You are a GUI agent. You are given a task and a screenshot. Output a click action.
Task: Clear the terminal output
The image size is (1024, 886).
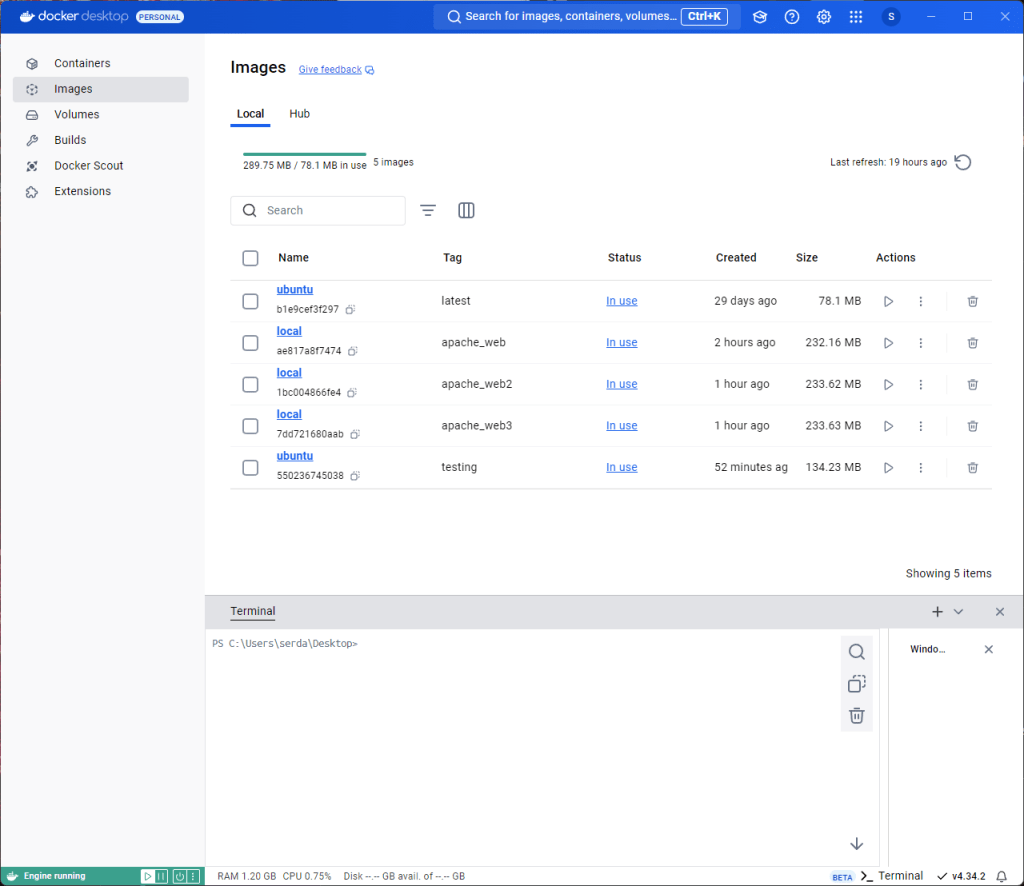pyautogui.click(x=856, y=715)
